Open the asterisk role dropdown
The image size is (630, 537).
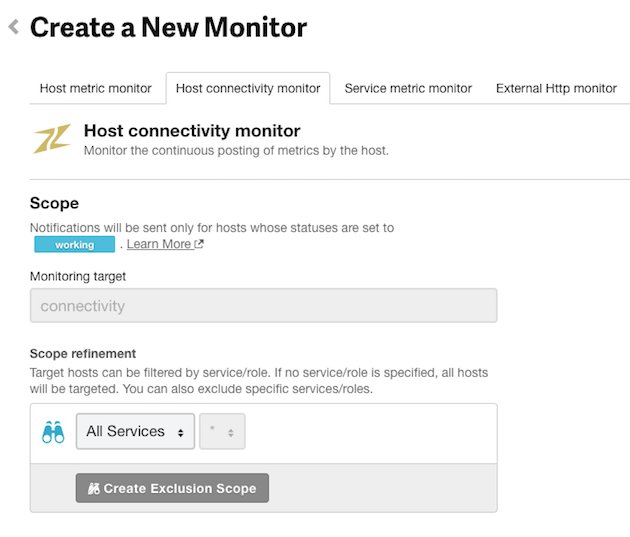[x=222, y=431]
